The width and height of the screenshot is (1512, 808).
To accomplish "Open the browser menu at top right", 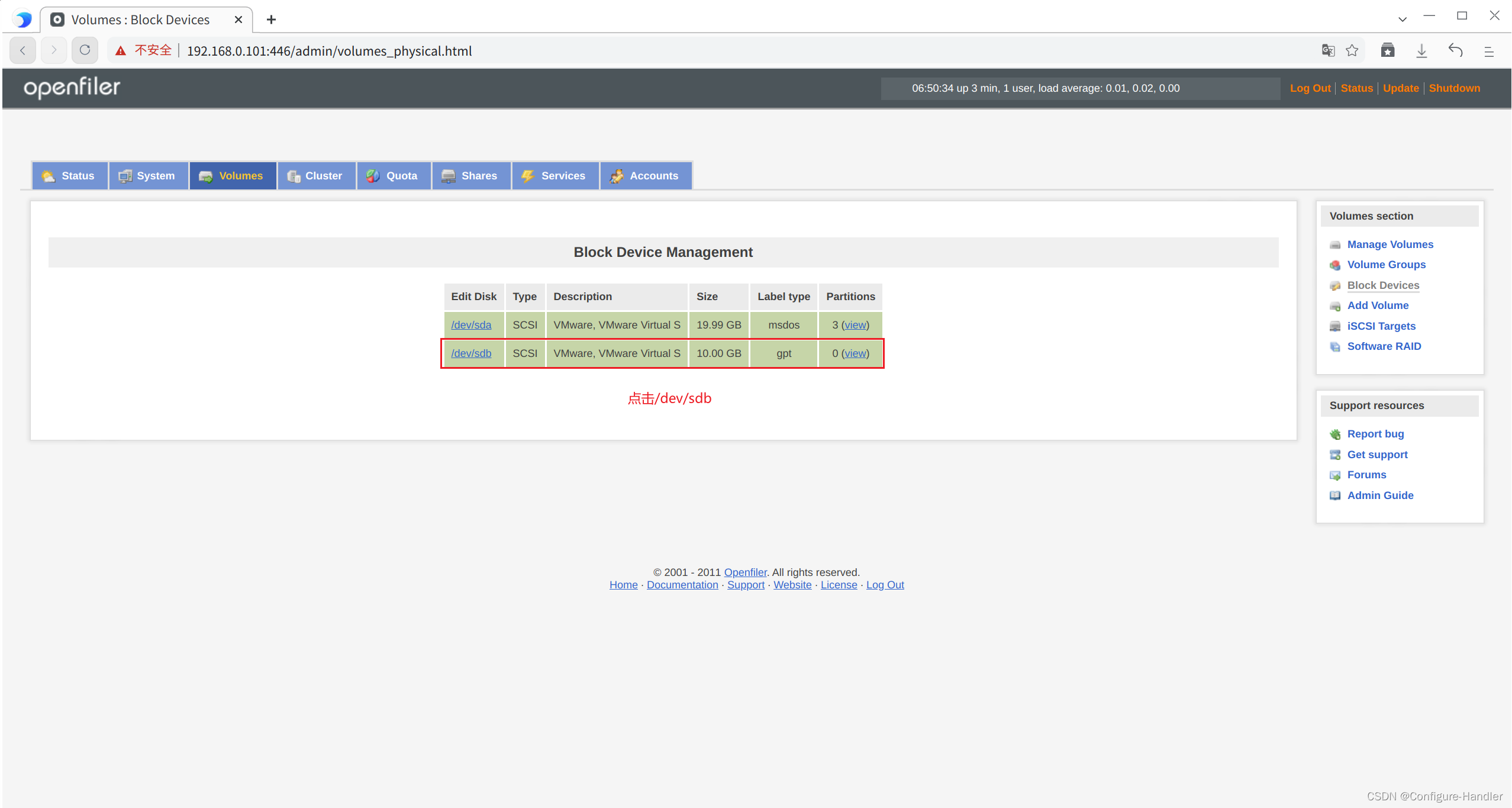I will click(1489, 52).
